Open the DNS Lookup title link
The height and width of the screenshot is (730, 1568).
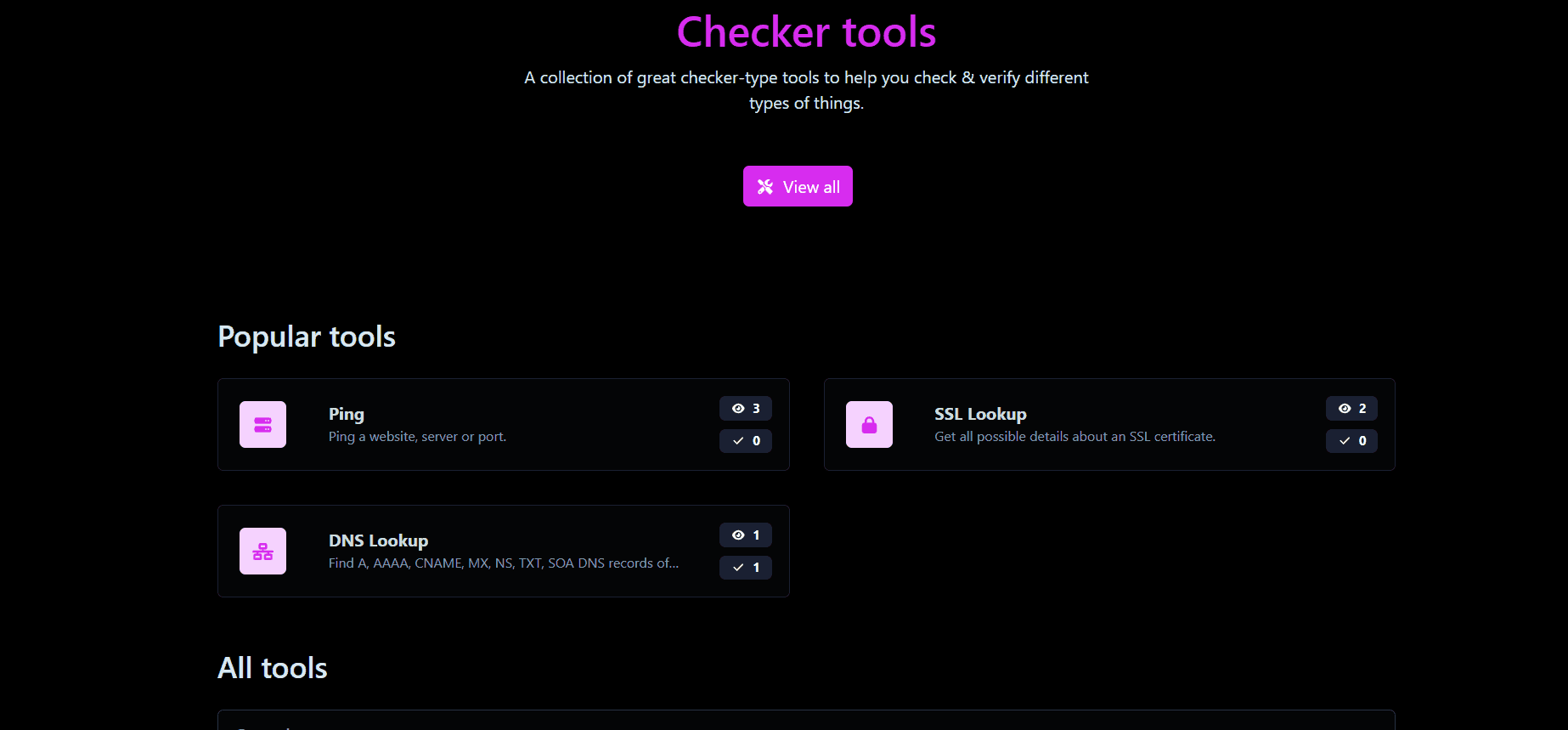pos(378,540)
